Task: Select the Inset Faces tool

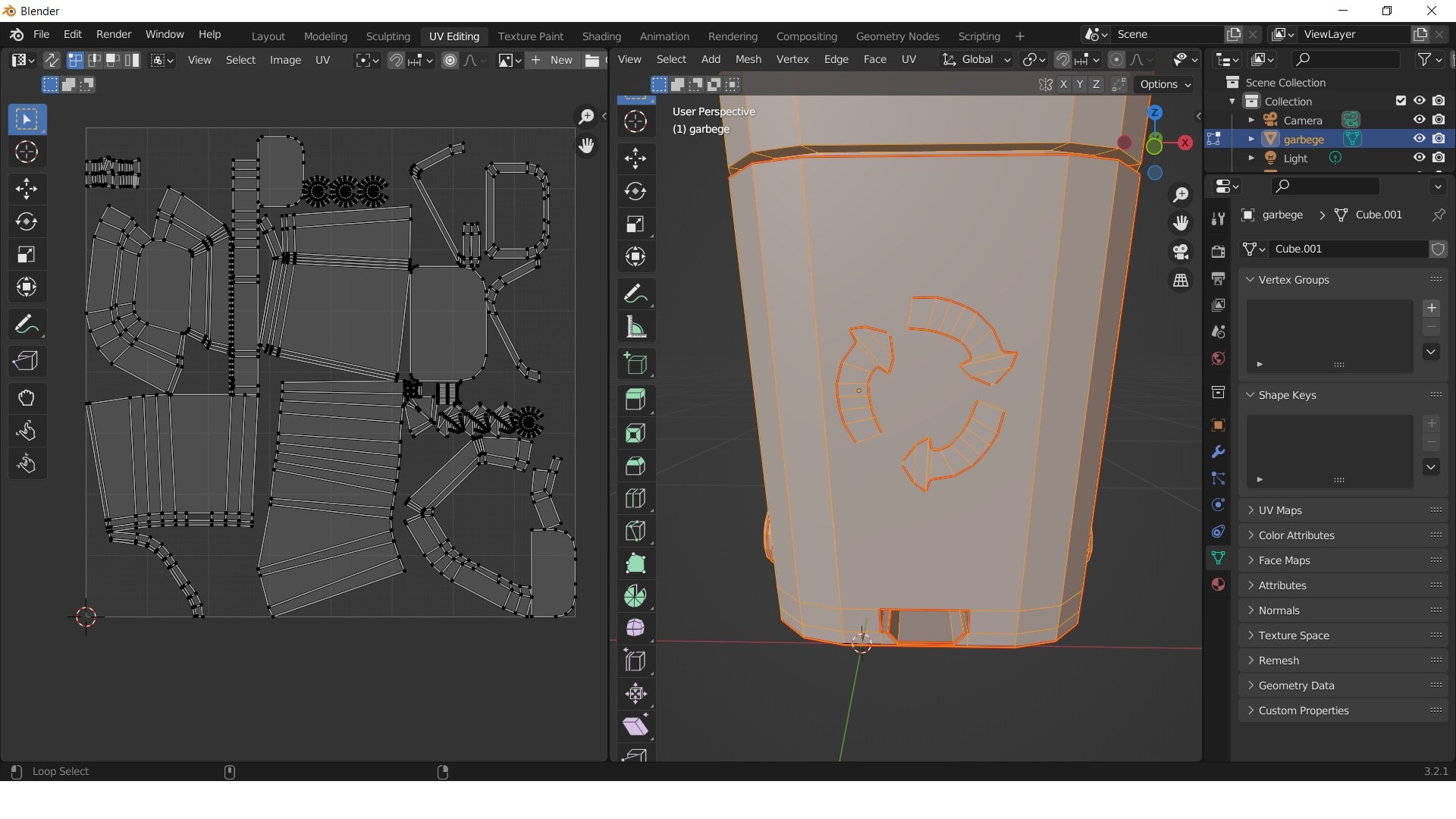Action: coord(635,433)
